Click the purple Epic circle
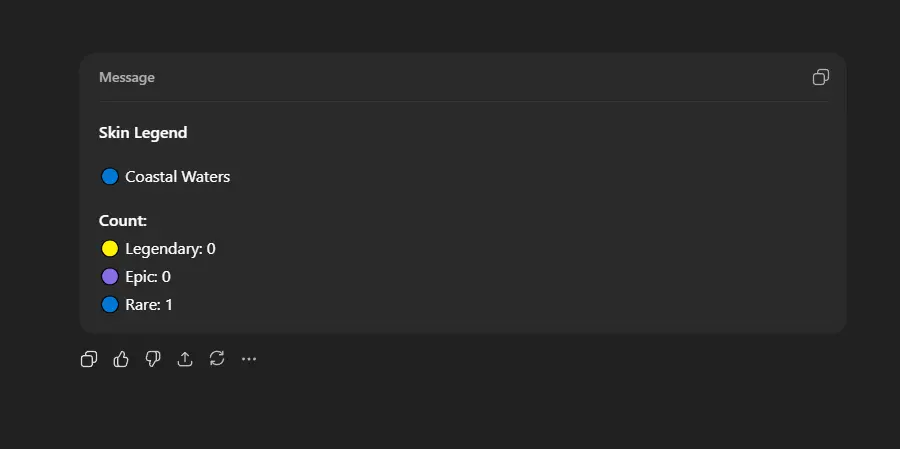 point(110,277)
